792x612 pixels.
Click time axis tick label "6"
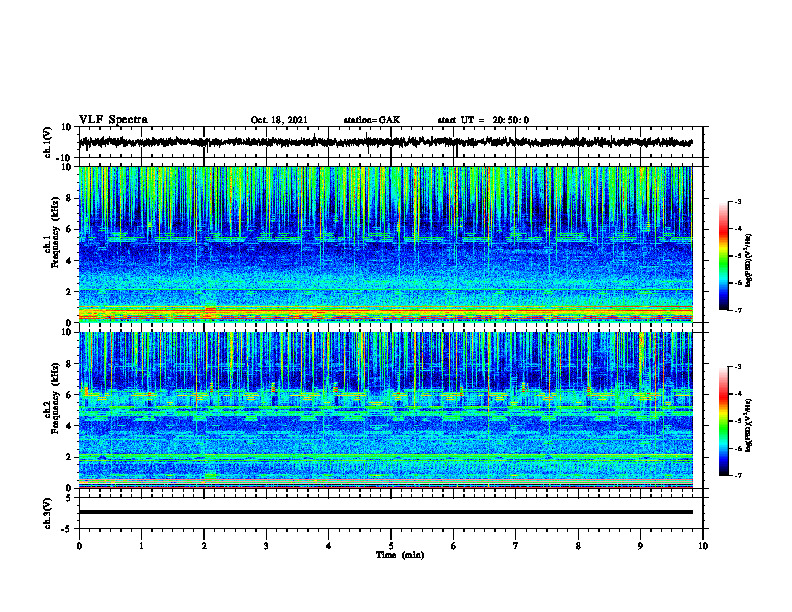pyautogui.click(x=454, y=546)
